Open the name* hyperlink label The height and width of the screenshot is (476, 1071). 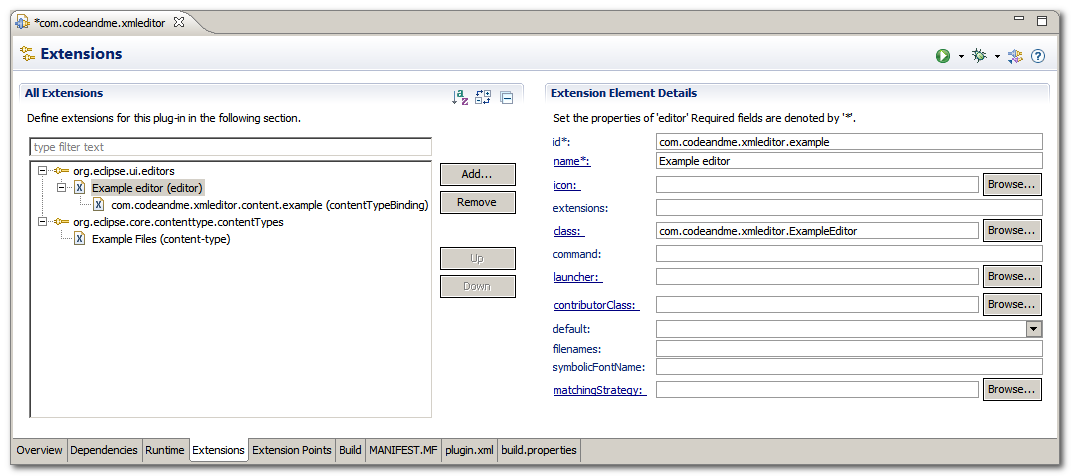coord(571,161)
